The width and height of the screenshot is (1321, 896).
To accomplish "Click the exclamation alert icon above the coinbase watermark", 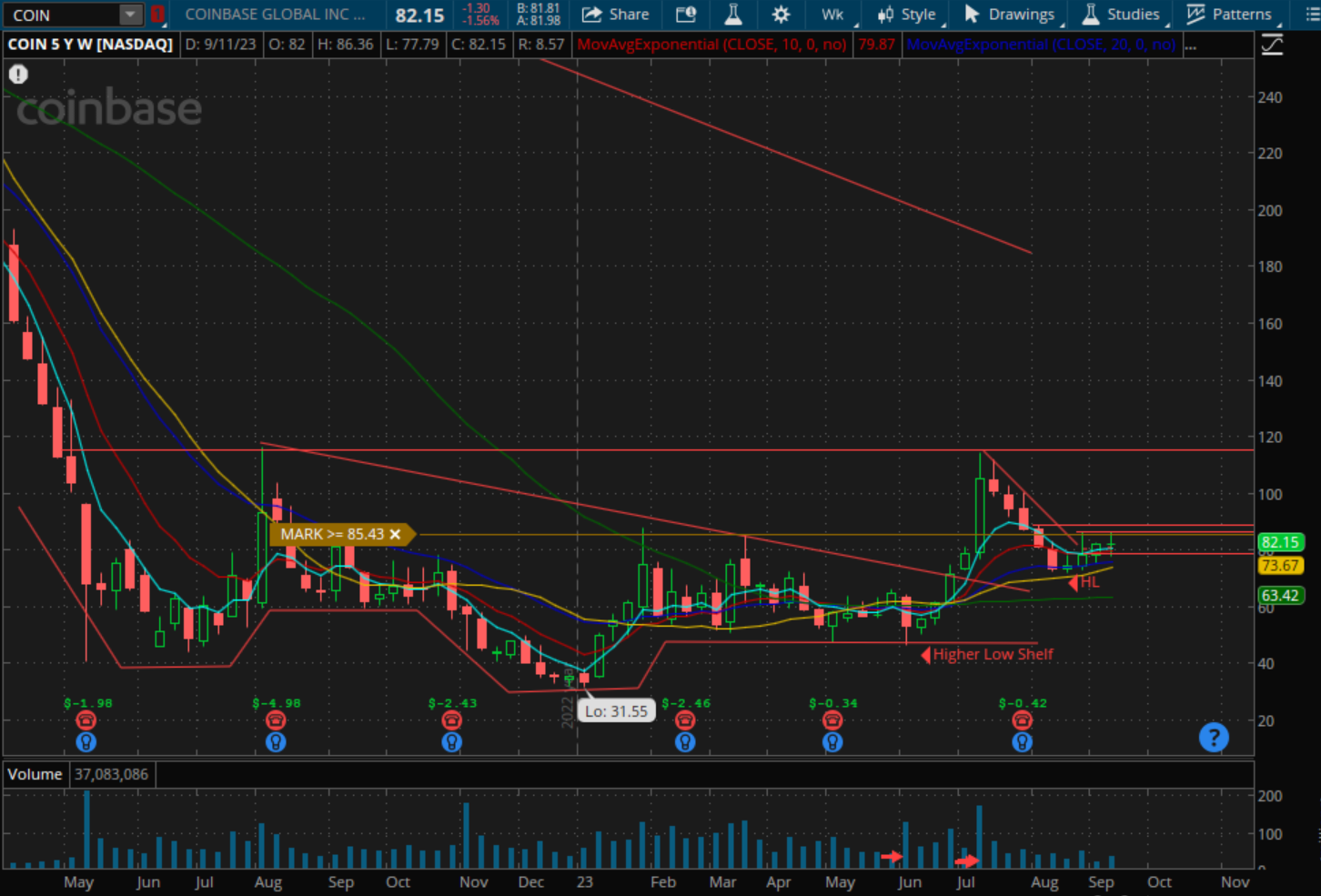I will (x=18, y=75).
